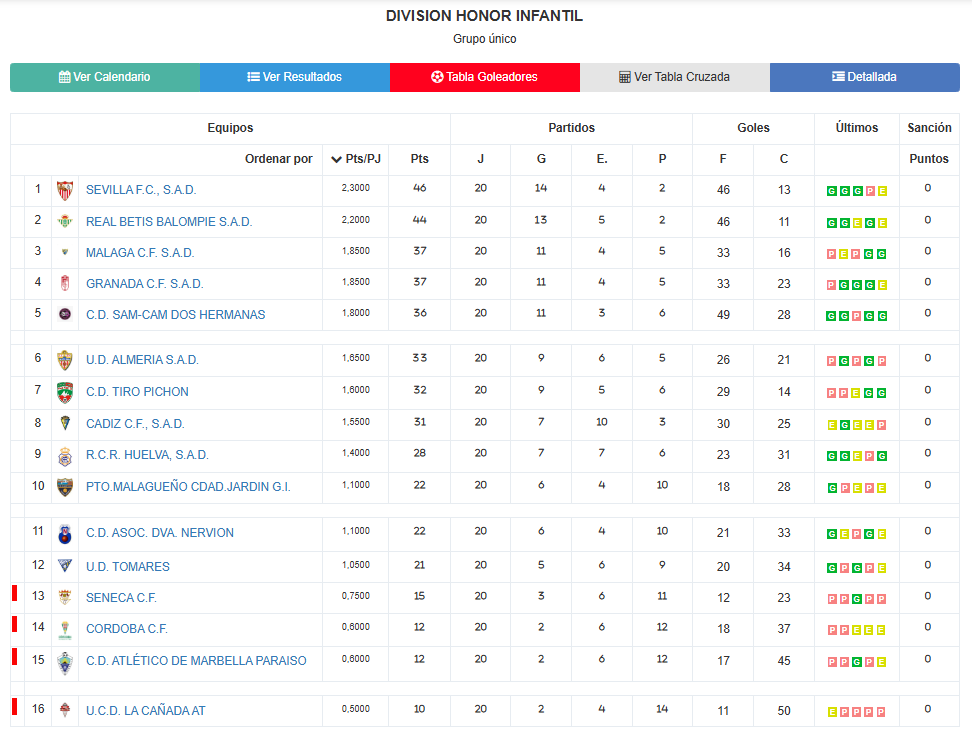972x735 pixels.
Task: Click the Cadiz C.F. team crest
Action: tap(64, 423)
